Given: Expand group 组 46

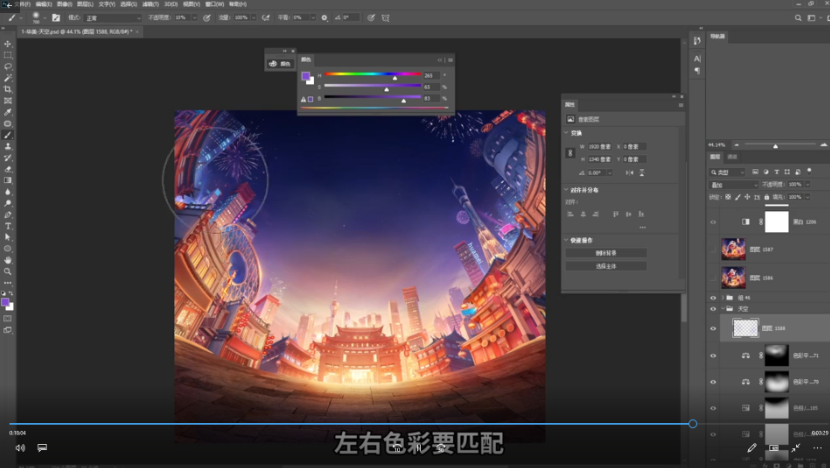Looking at the screenshot, I should 723,298.
